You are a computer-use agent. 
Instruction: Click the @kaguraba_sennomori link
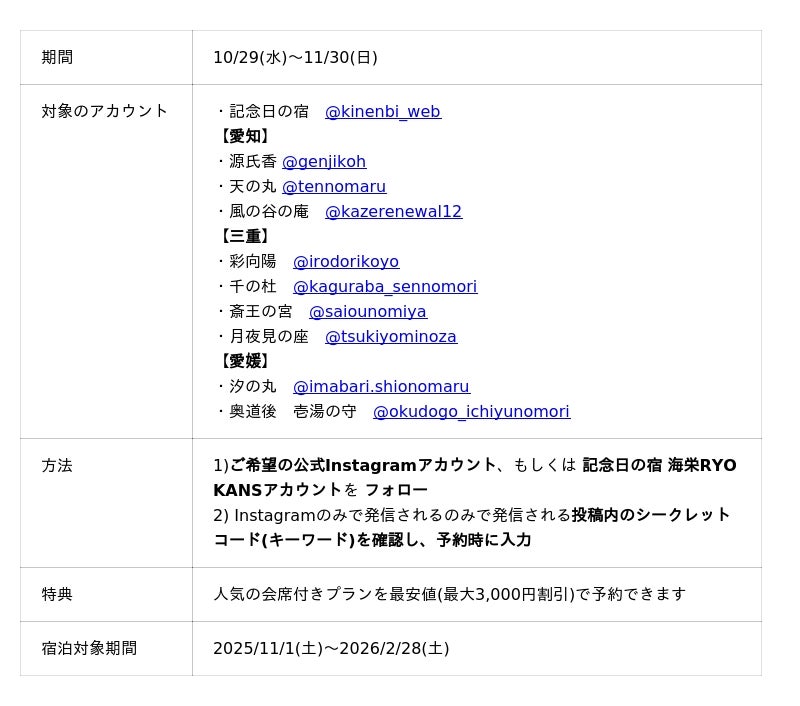pyautogui.click(x=384, y=287)
